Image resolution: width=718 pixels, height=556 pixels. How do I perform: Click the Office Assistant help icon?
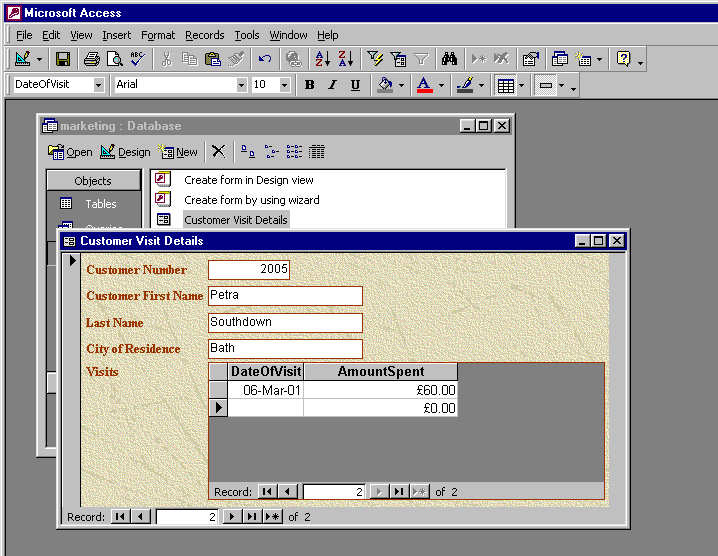[x=624, y=59]
